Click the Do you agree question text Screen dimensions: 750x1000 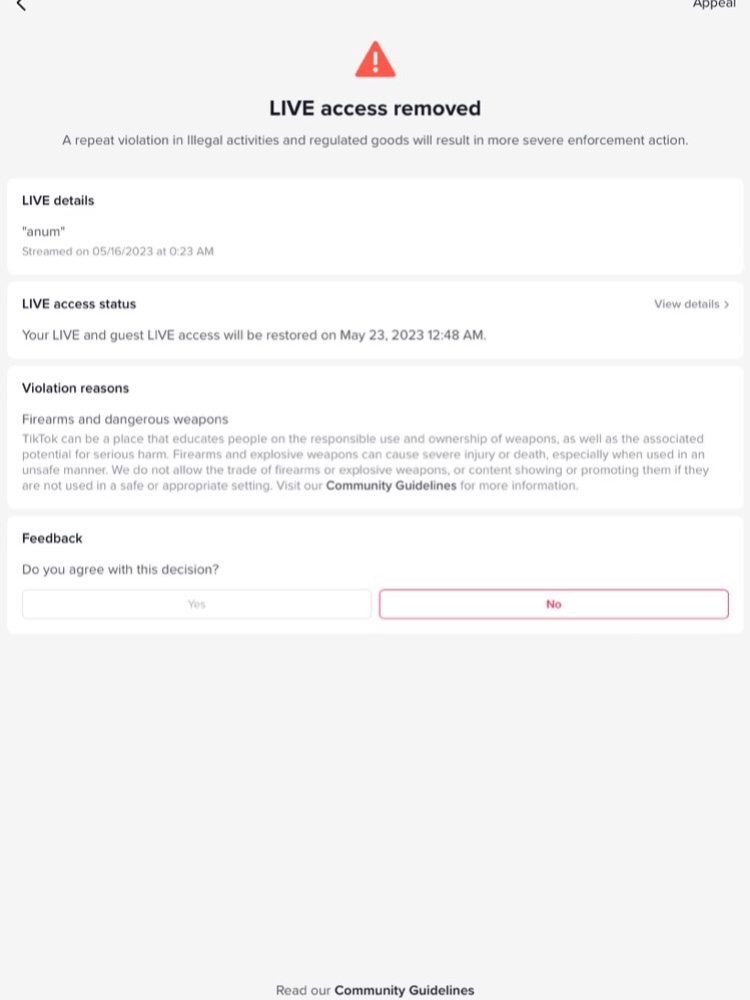120,570
